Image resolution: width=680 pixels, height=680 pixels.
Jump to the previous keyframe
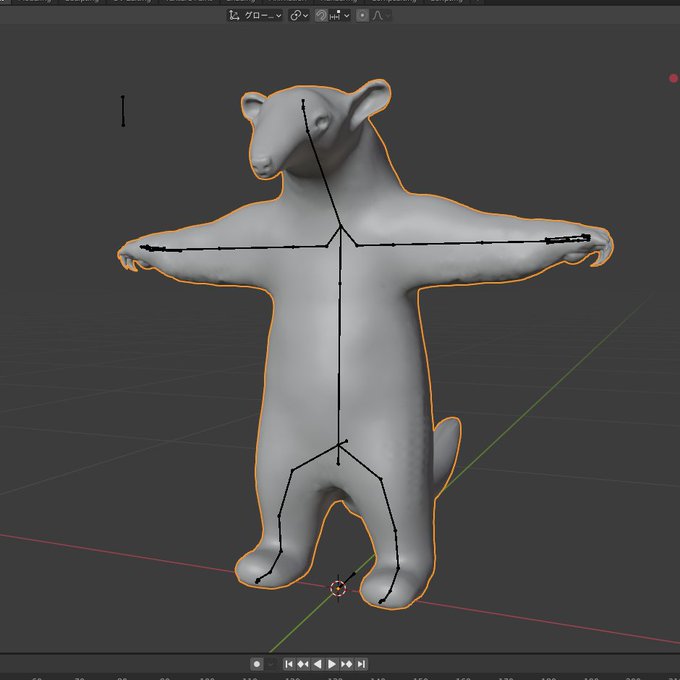coord(303,664)
